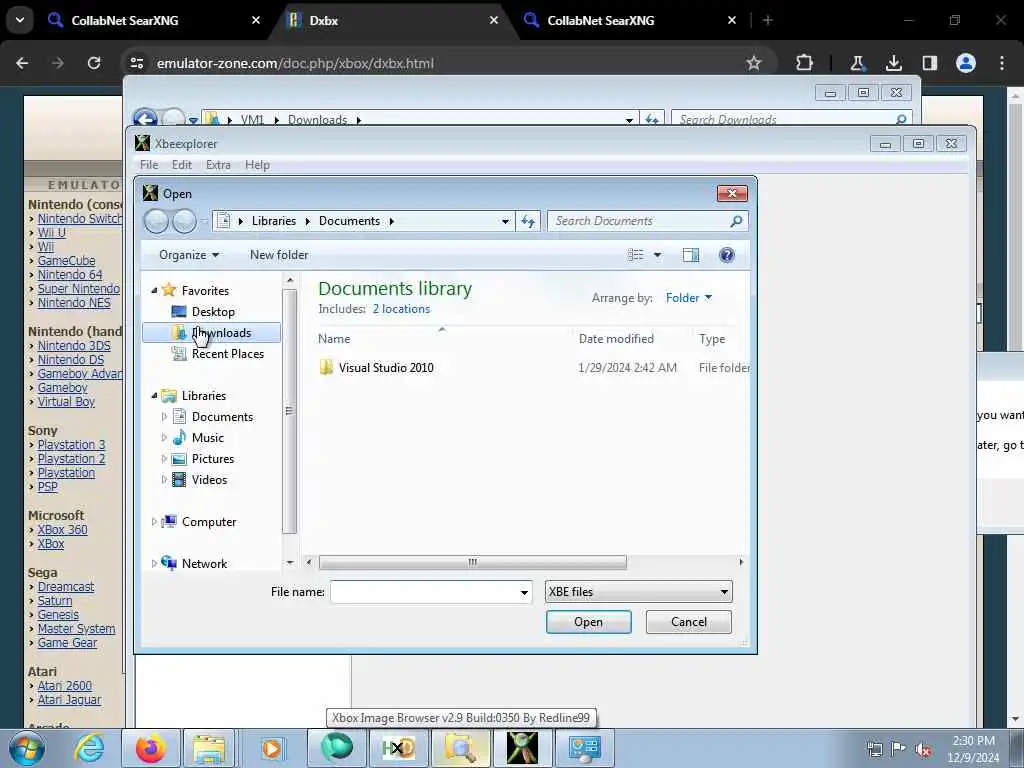The width and height of the screenshot is (1024, 768).
Task: Open Xbeexplorer Edit menu
Action: (x=182, y=165)
